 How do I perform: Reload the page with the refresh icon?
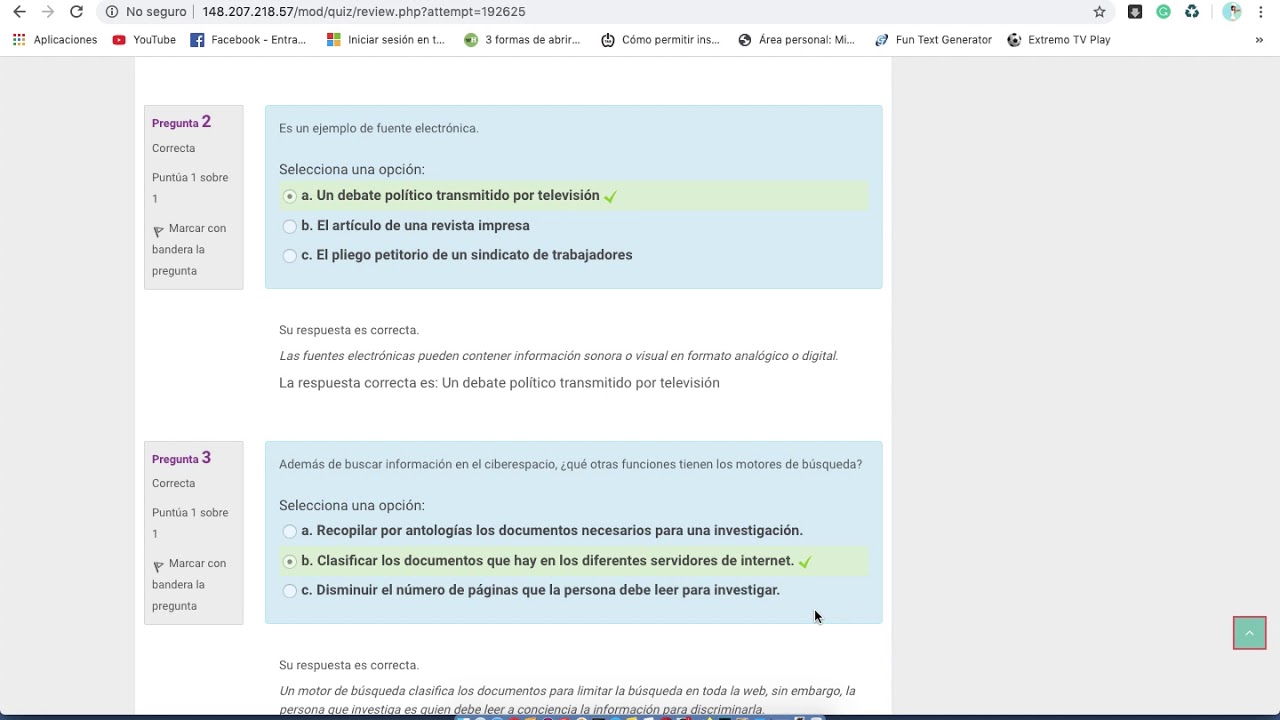coord(76,12)
